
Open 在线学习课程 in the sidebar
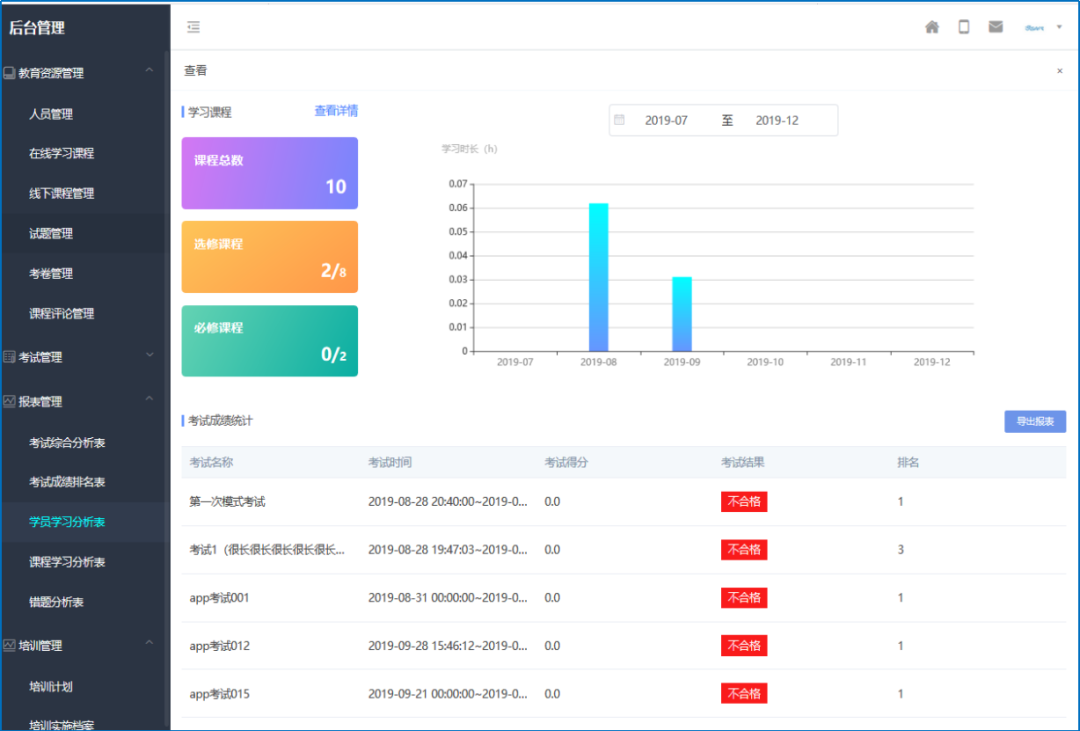(x=61, y=154)
